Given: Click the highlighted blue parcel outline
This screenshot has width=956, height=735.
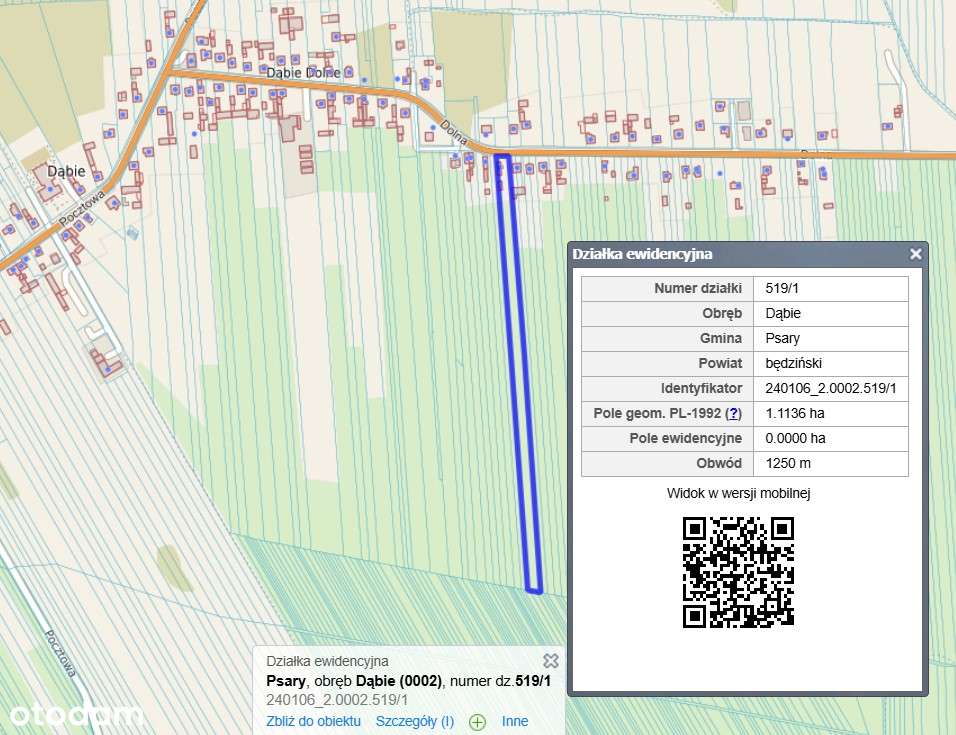Looking at the screenshot, I should tap(518, 373).
